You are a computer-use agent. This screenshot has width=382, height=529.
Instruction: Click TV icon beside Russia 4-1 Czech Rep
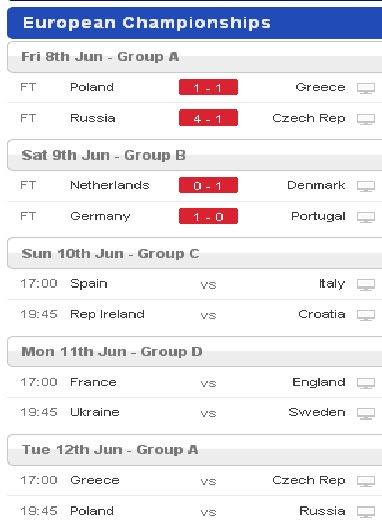point(366,119)
